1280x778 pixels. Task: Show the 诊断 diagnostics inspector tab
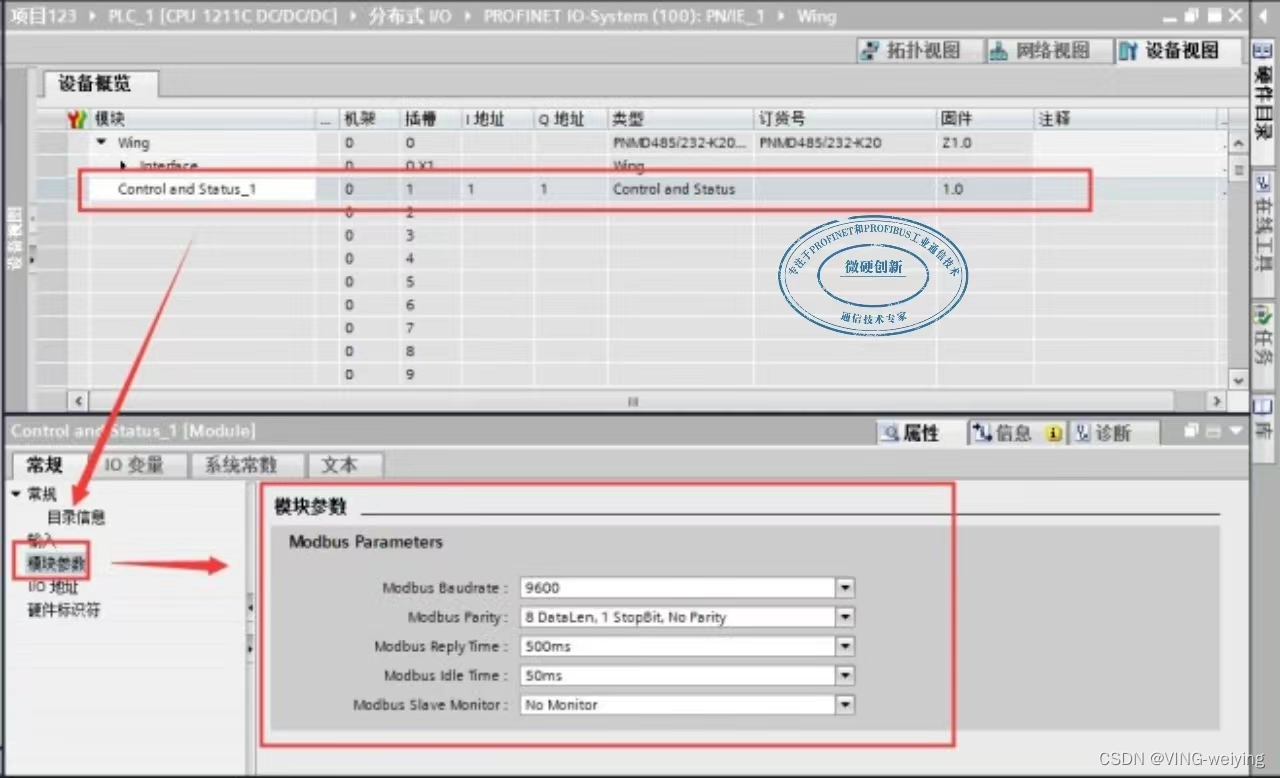coord(1113,433)
